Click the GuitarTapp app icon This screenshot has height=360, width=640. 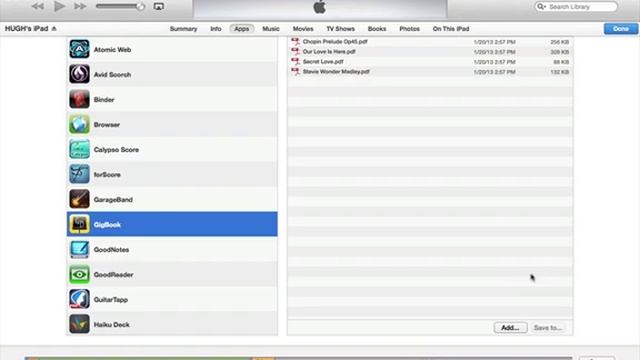[x=79, y=299]
